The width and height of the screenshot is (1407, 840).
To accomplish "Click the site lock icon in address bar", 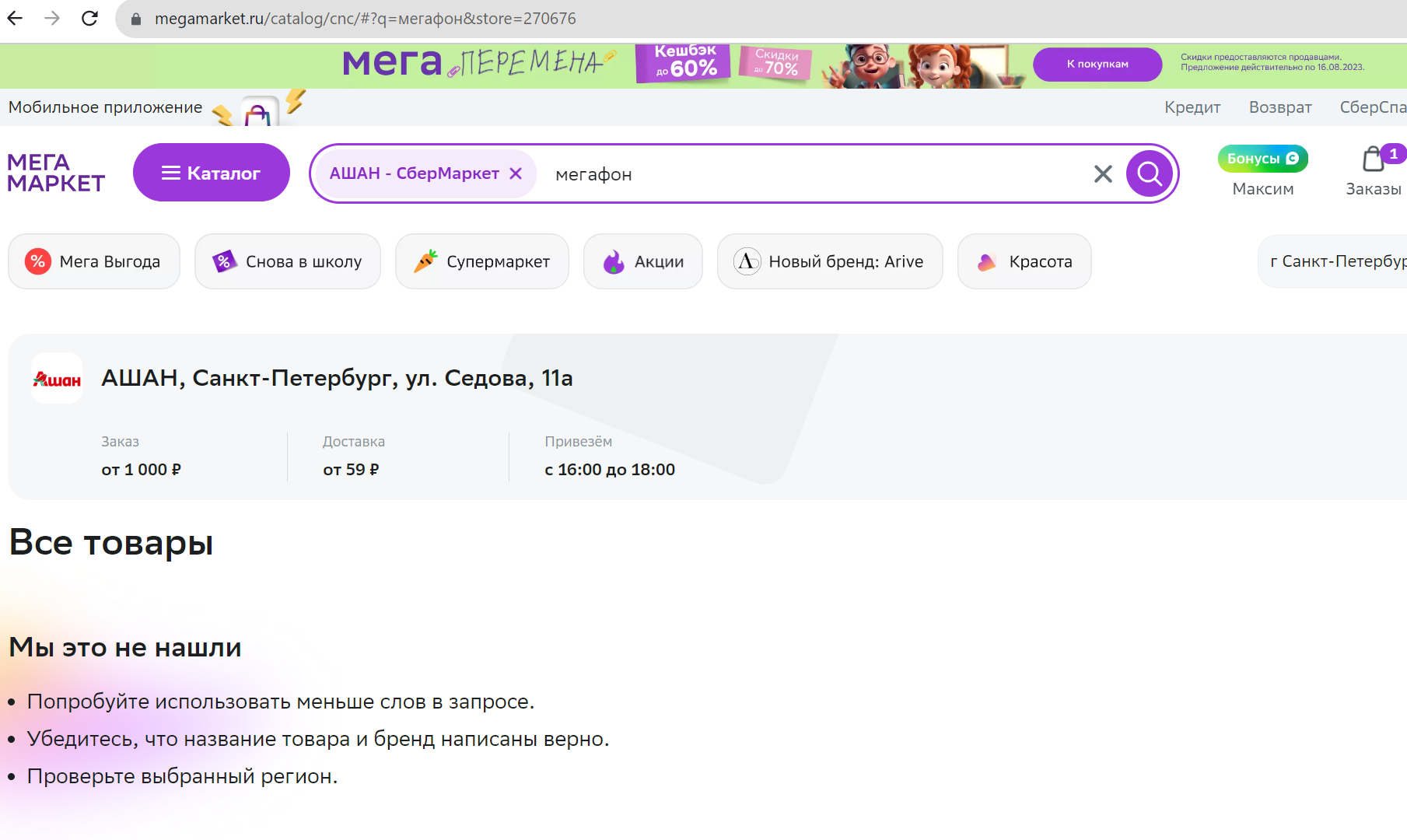I will click(x=136, y=19).
